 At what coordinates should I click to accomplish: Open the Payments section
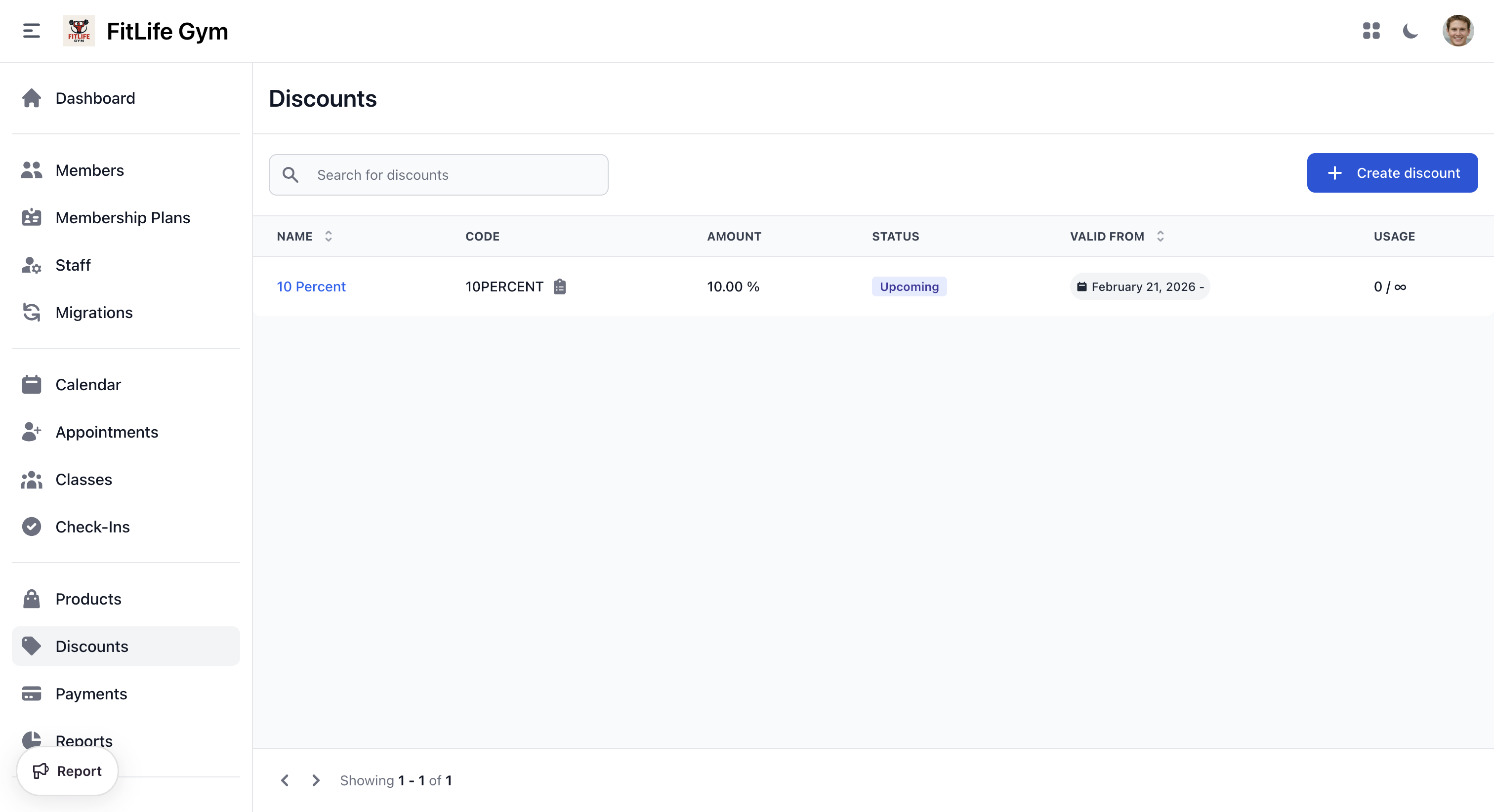tap(91, 693)
